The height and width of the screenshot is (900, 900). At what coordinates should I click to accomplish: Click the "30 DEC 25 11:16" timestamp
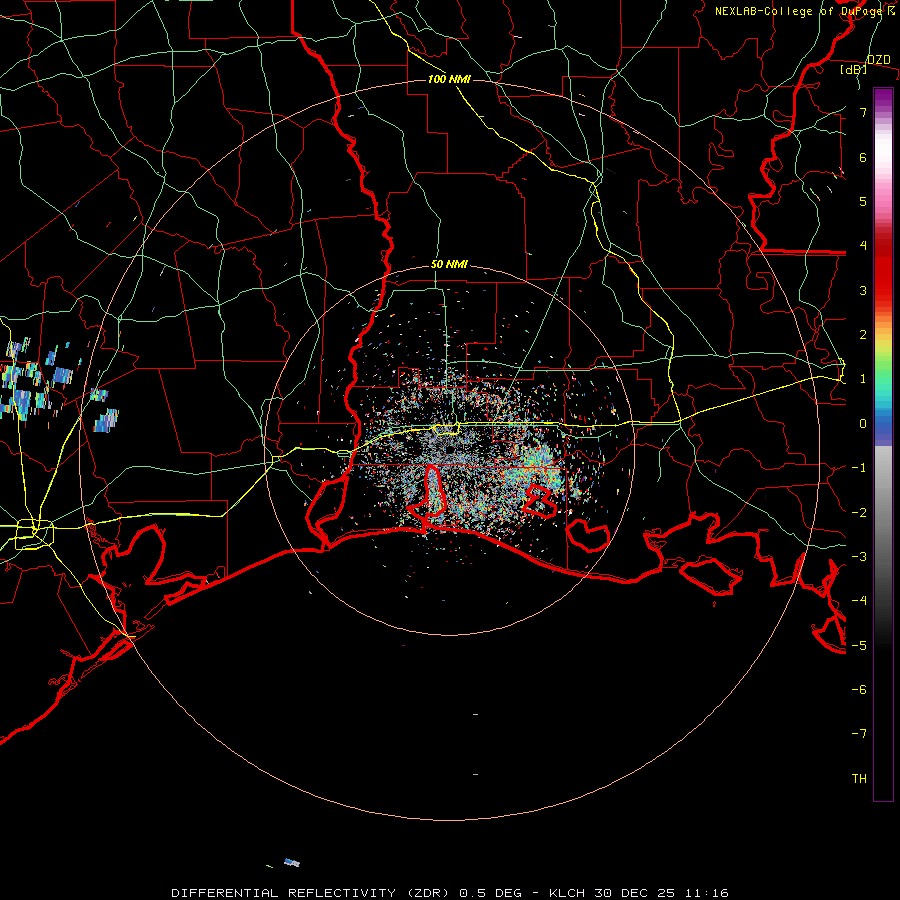pyautogui.click(x=661, y=893)
